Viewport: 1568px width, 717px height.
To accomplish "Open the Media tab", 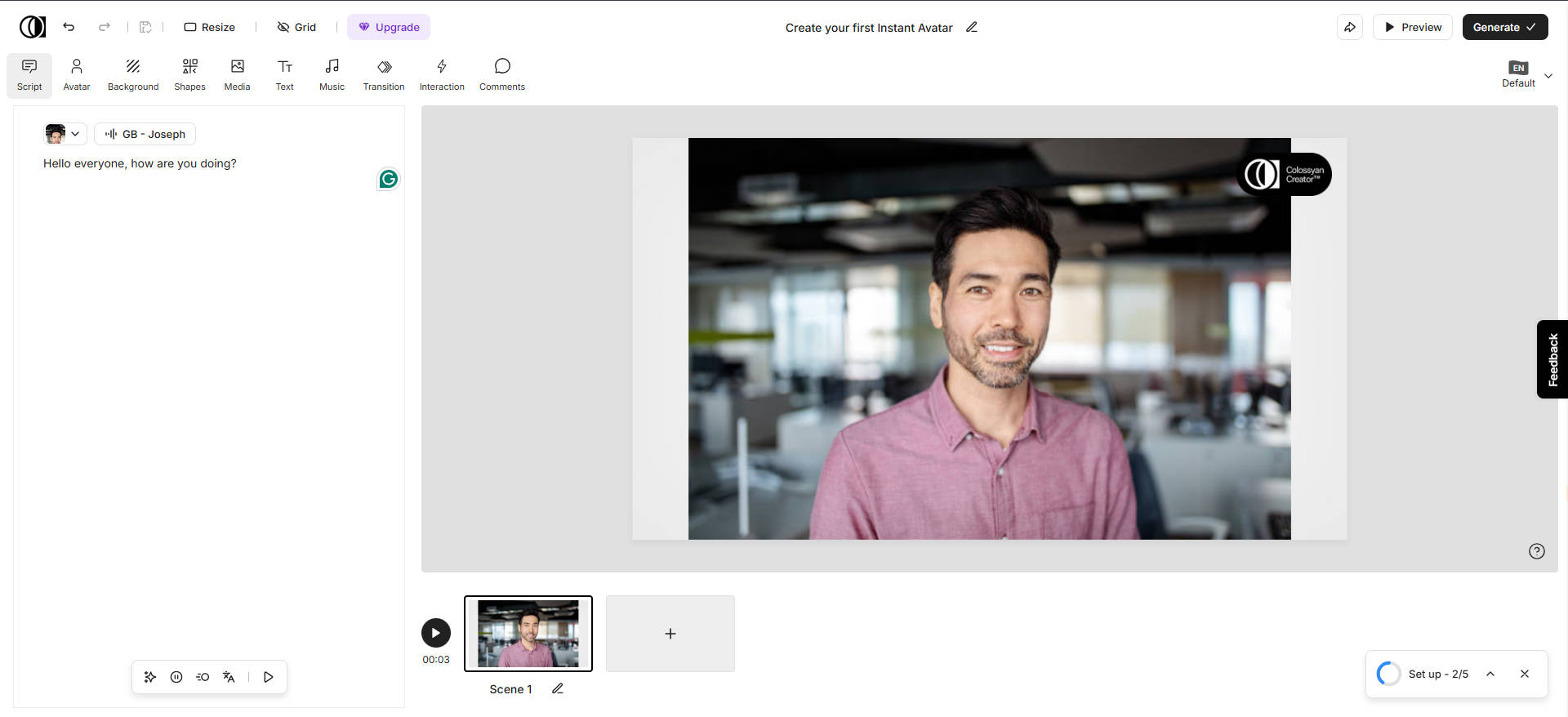I will click(237, 74).
